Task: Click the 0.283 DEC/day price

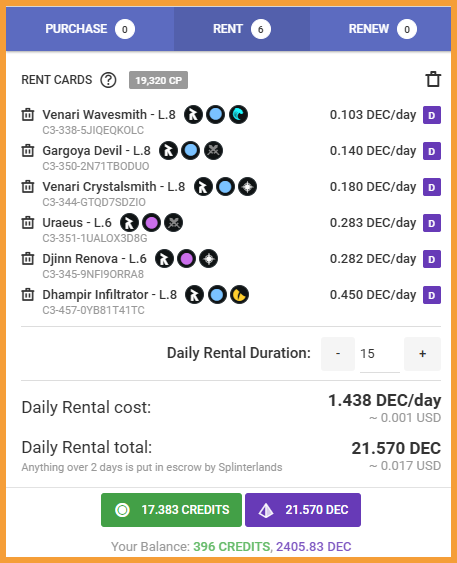Action: point(373,223)
